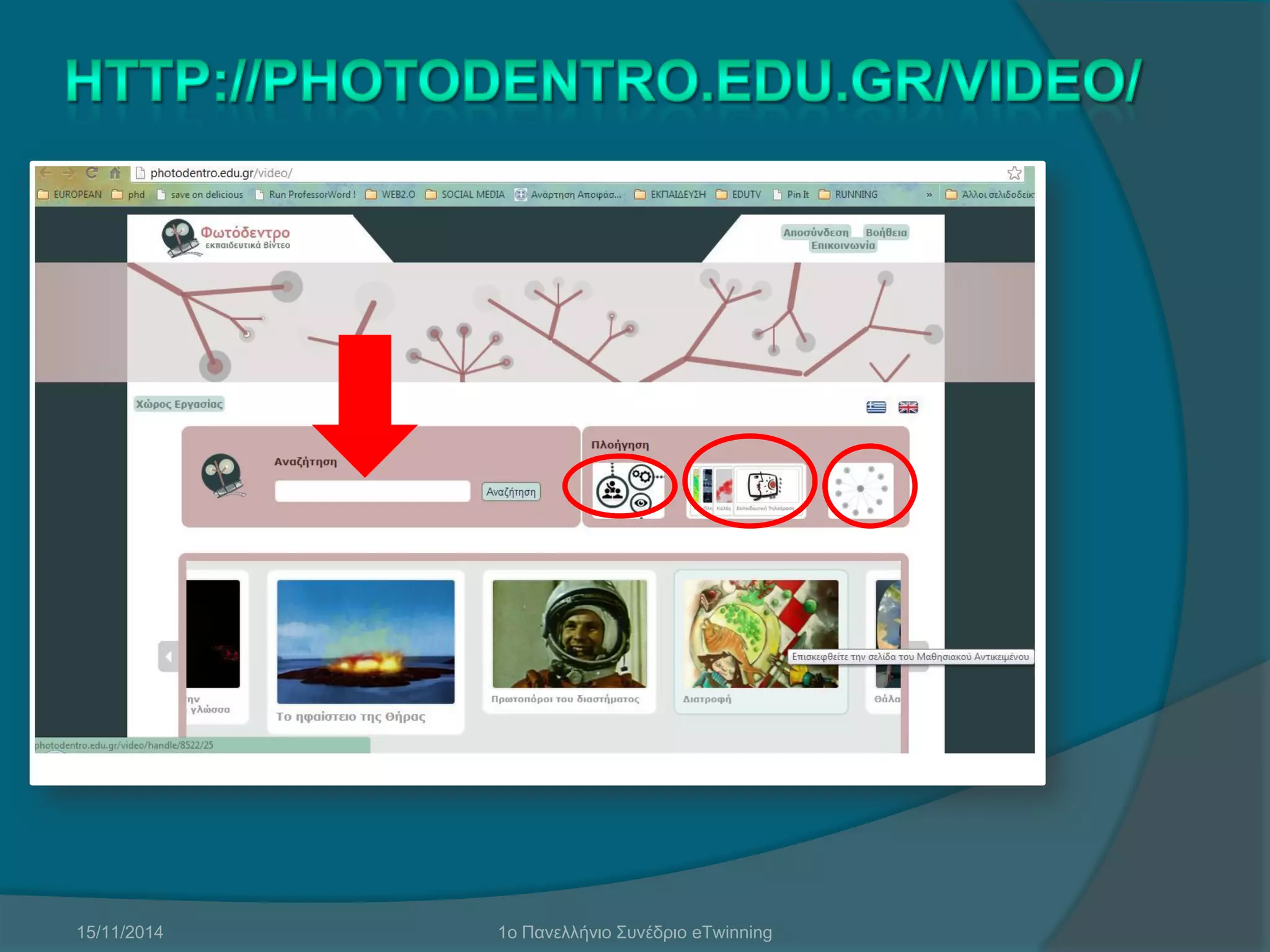Open the EUROPEAN bookmarks folder
The height and width of the screenshot is (952, 1270).
(x=70, y=195)
